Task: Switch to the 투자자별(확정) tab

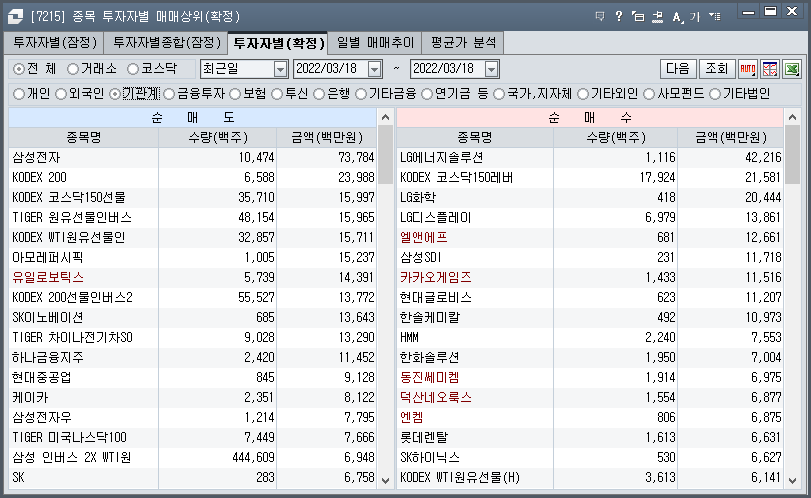Action: [x=278, y=43]
